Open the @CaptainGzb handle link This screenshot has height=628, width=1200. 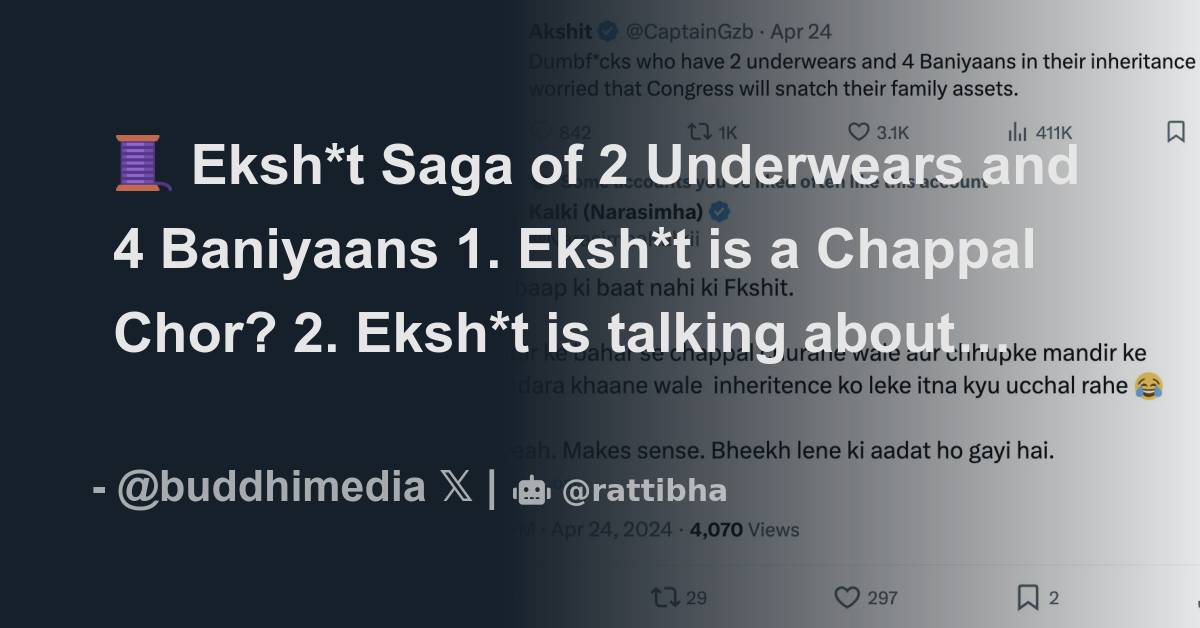(688, 31)
